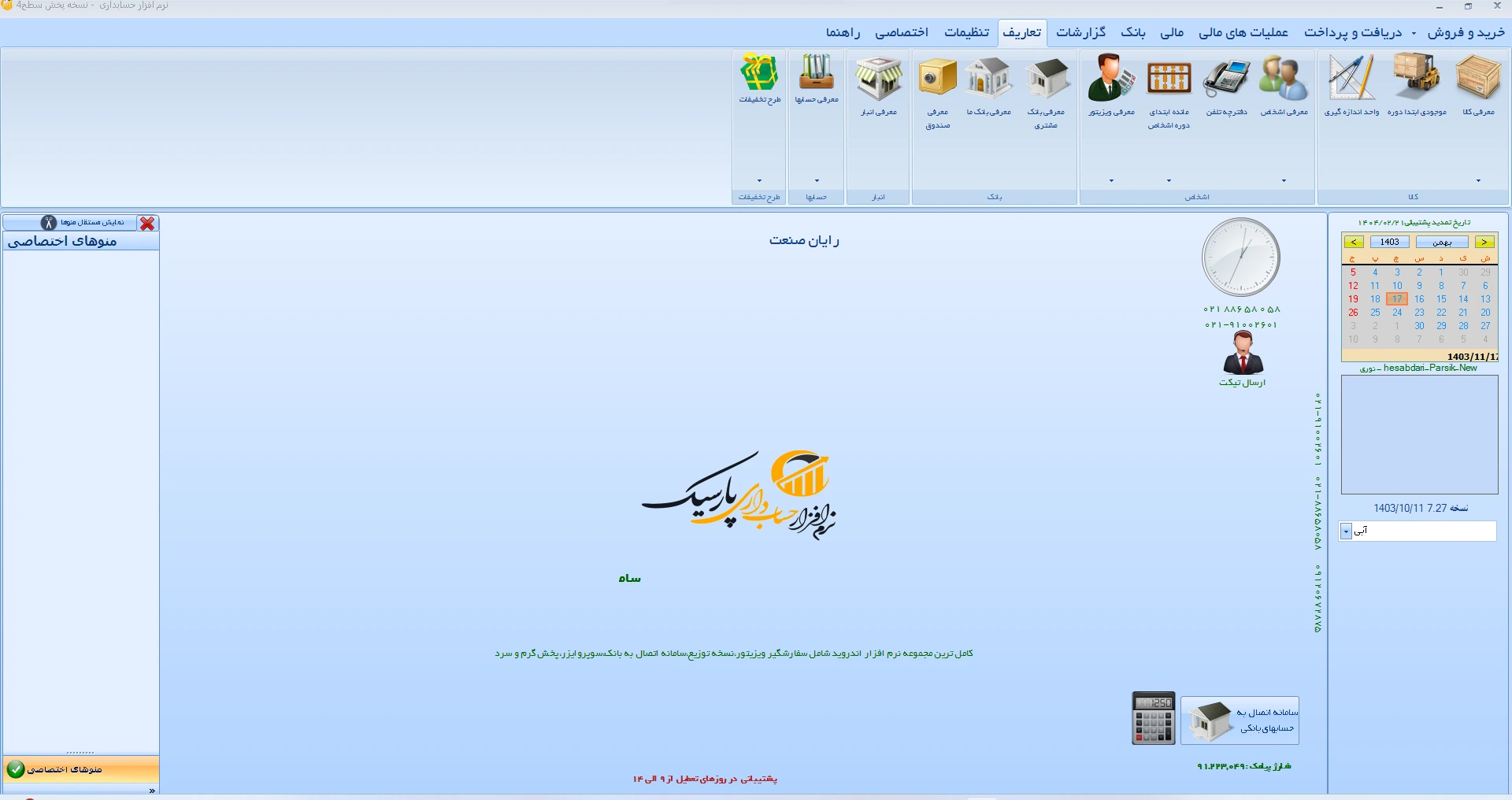Click the green check icon beside منوهای اختصاصی

click(16, 769)
